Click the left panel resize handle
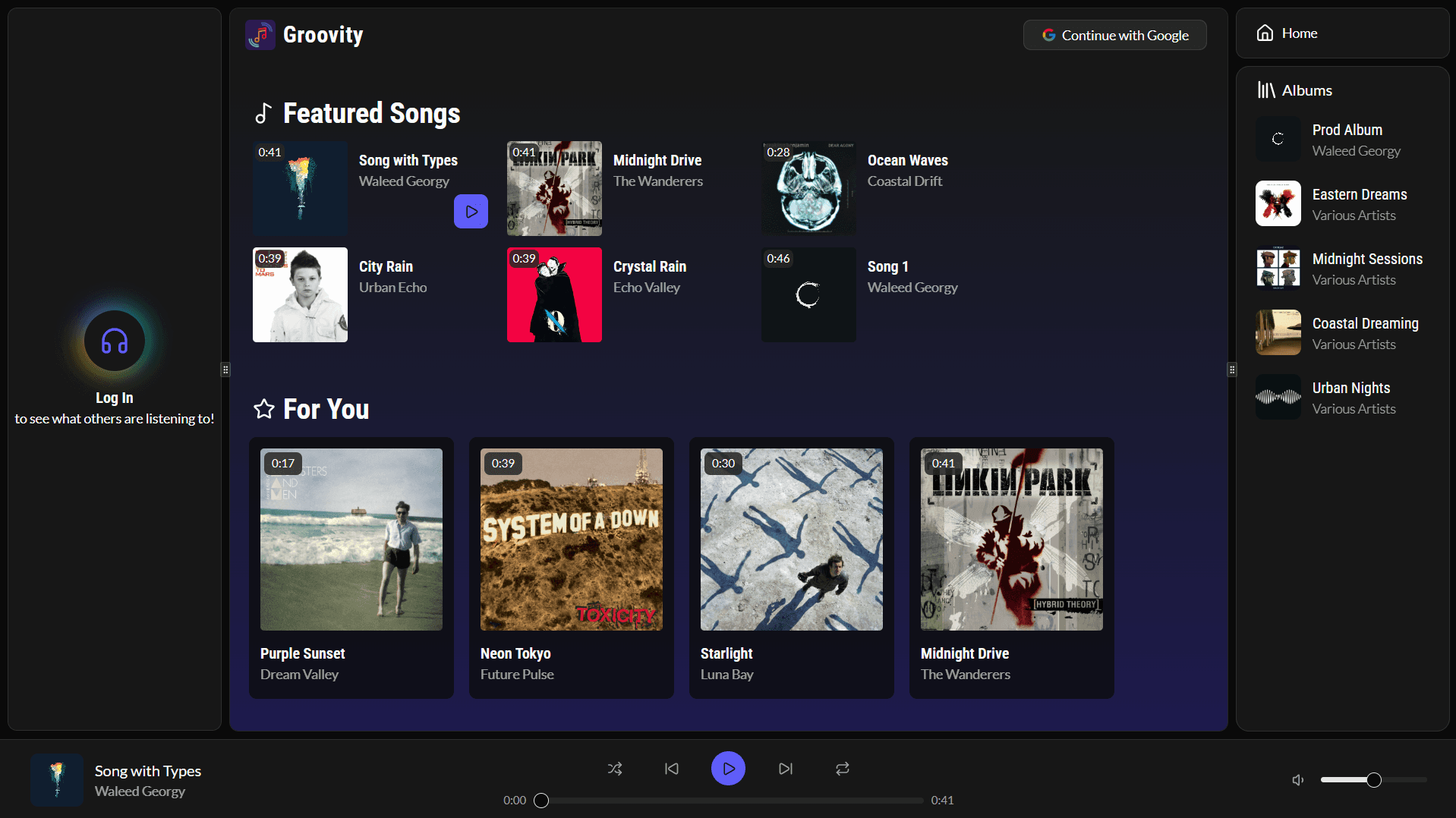Image resolution: width=1456 pixels, height=818 pixels. [x=225, y=370]
